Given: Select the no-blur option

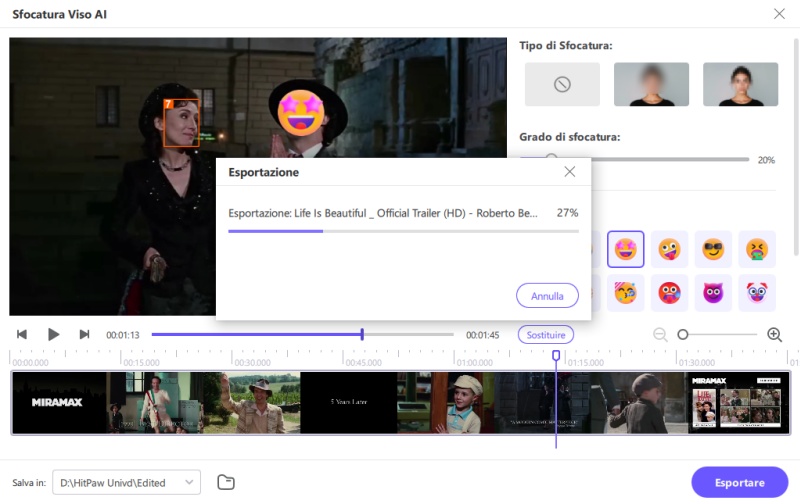Looking at the screenshot, I should point(562,85).
